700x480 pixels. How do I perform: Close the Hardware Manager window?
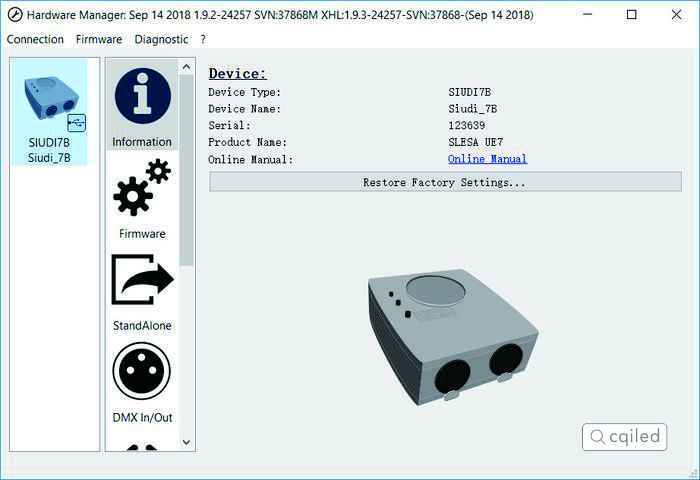click(x=676, y=15)
